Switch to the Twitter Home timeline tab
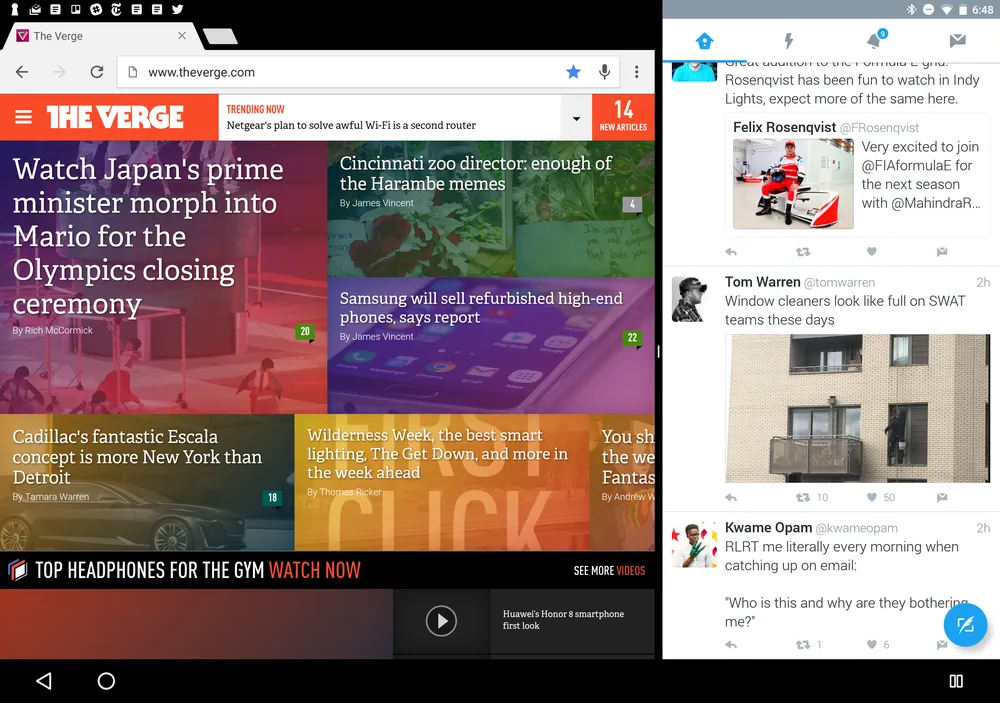 click(704, 41)
